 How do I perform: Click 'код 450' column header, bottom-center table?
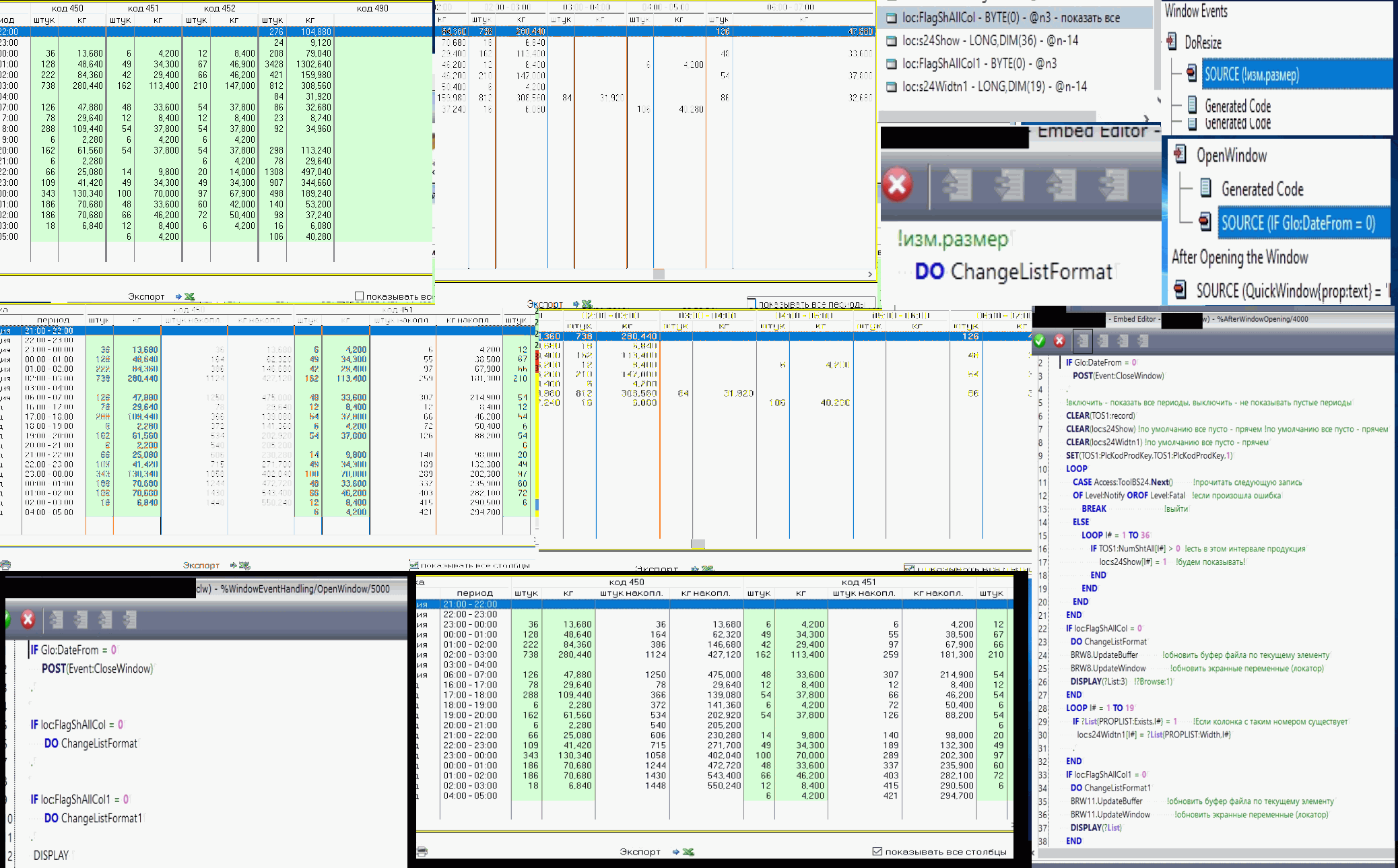click(626, 582)
